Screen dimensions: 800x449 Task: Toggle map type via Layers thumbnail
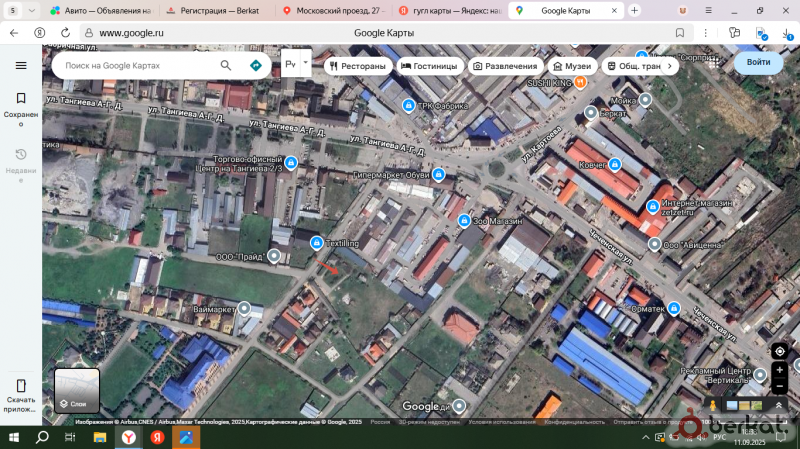(x=77, y=390)
